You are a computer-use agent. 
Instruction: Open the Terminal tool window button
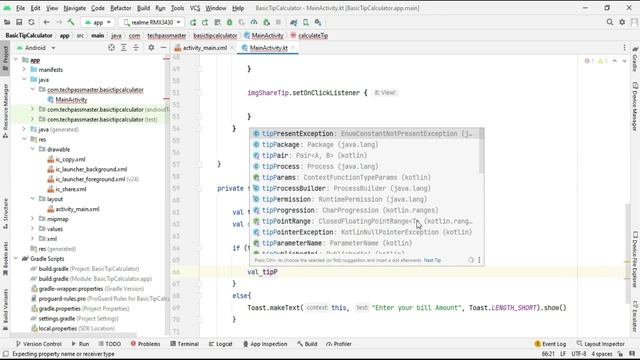coord(184,344)
